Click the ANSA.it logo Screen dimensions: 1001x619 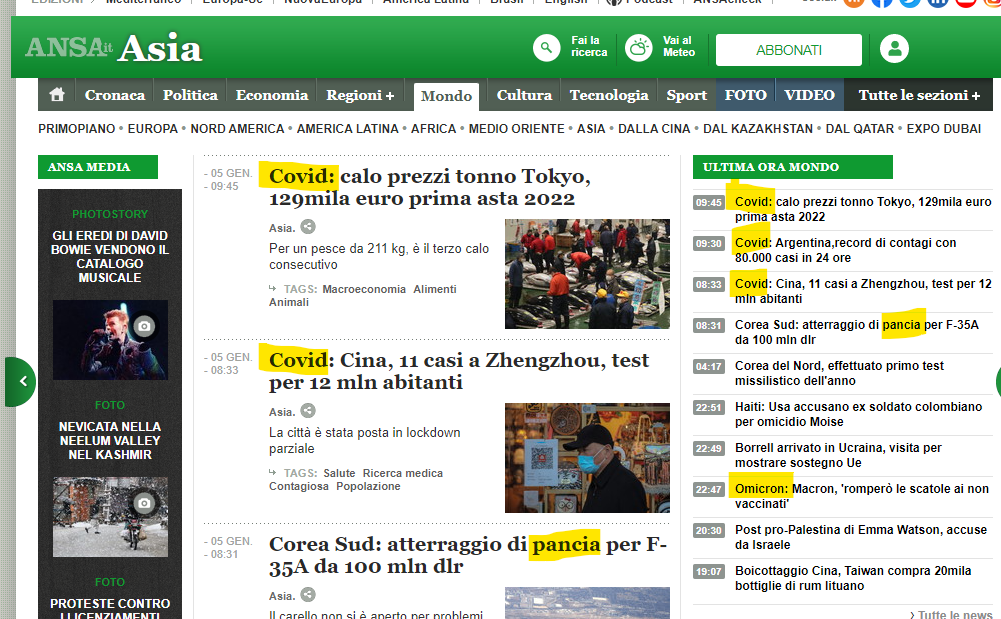pyautogui.click(x=69, y=48)
